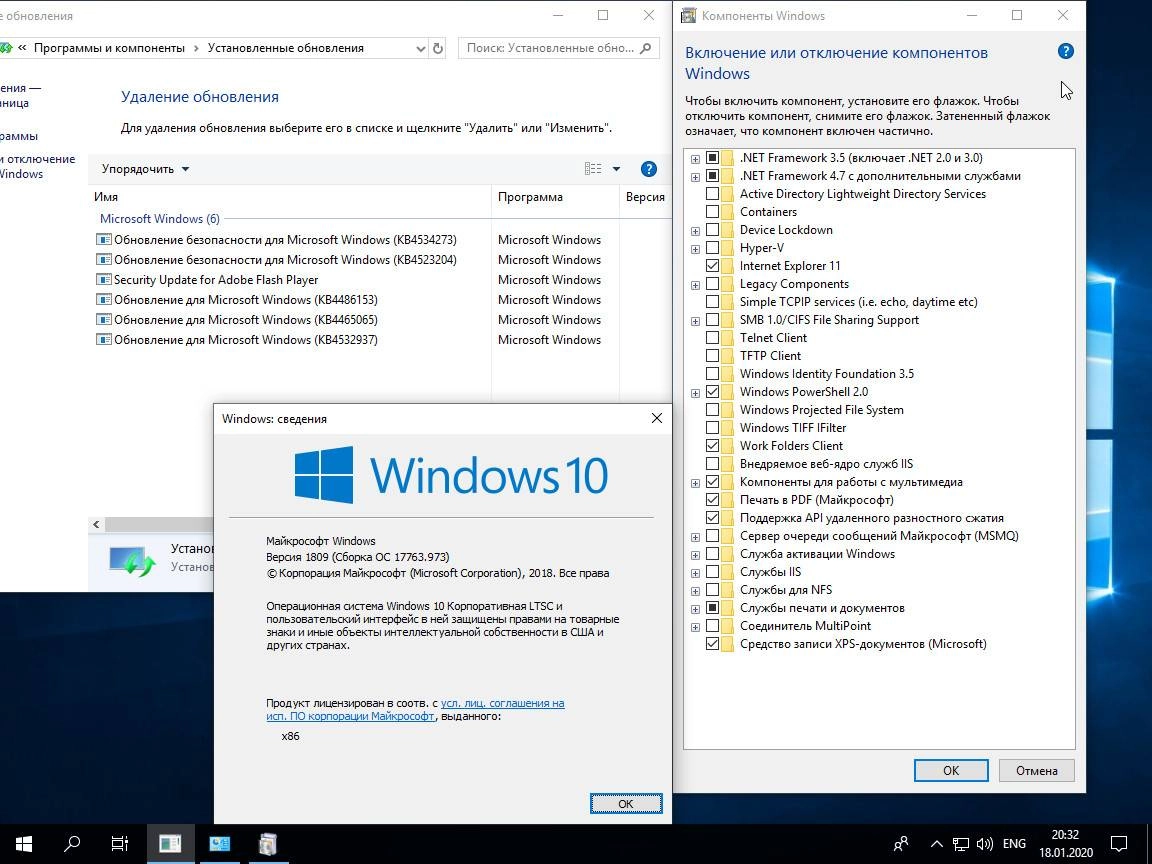1152x864 pixels.
Task: Expand .NET Framework 4.7 tree node
Action: tap(695, 177)
